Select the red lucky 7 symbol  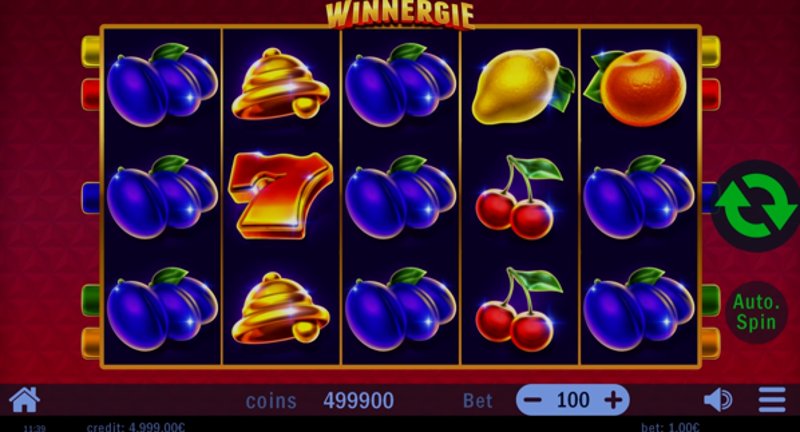click(280, 195)
